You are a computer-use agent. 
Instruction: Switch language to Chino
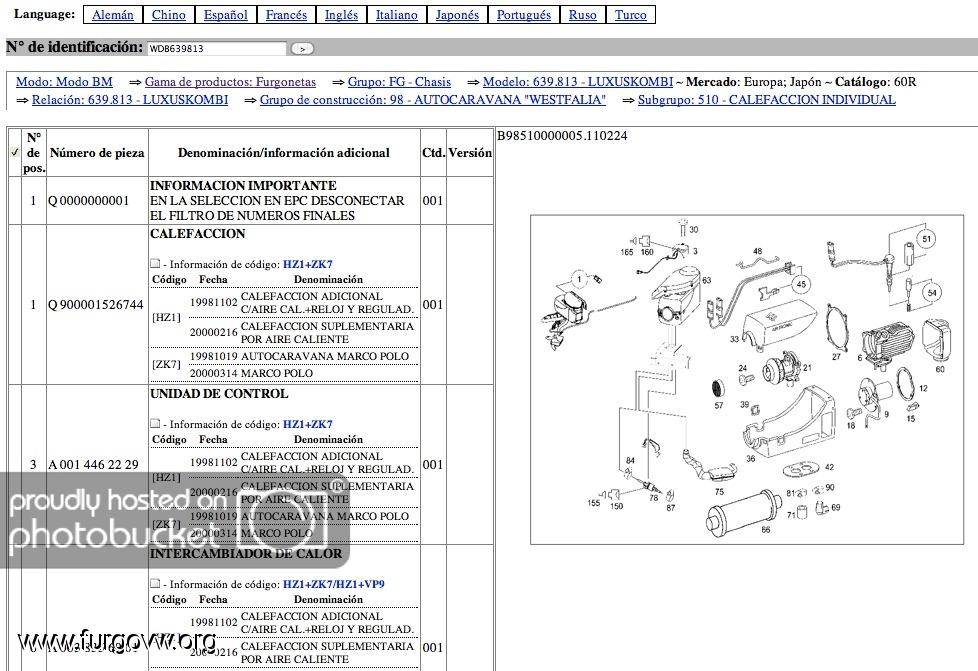[x=168, y=15]
